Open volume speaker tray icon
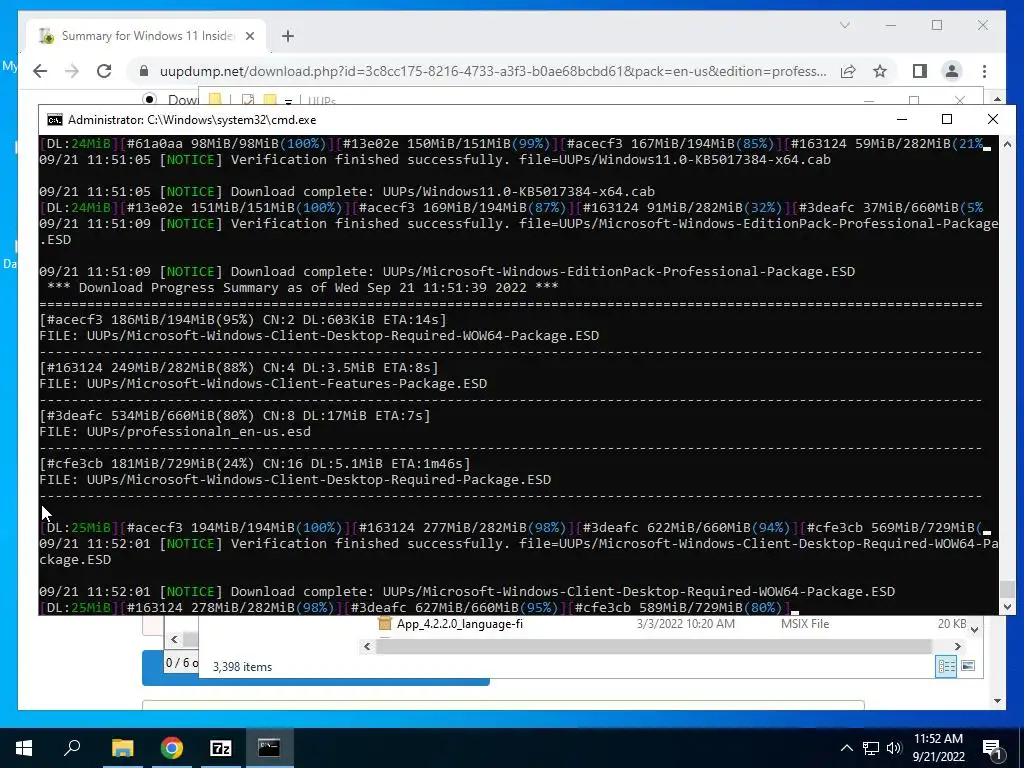Image resolution: width=1024 pixels, height=768 pixels. pos(894,748)
